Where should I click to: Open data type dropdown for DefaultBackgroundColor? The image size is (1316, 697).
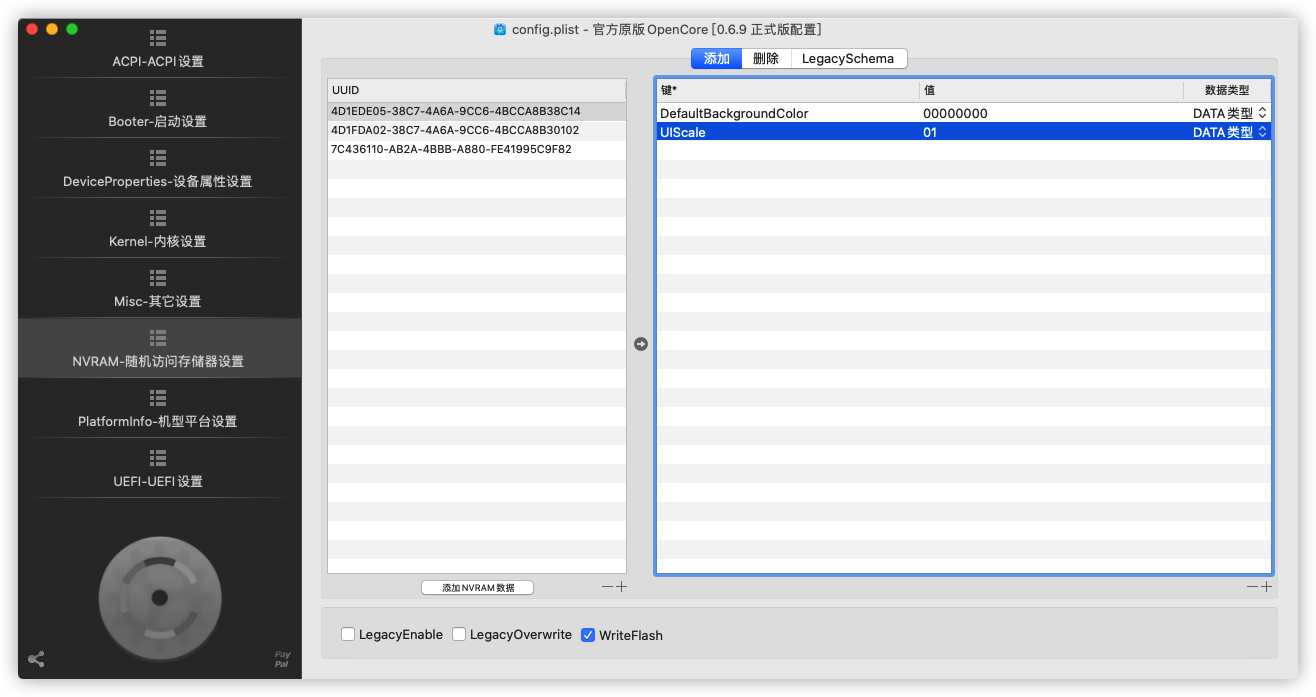[x=1230, y=113]
